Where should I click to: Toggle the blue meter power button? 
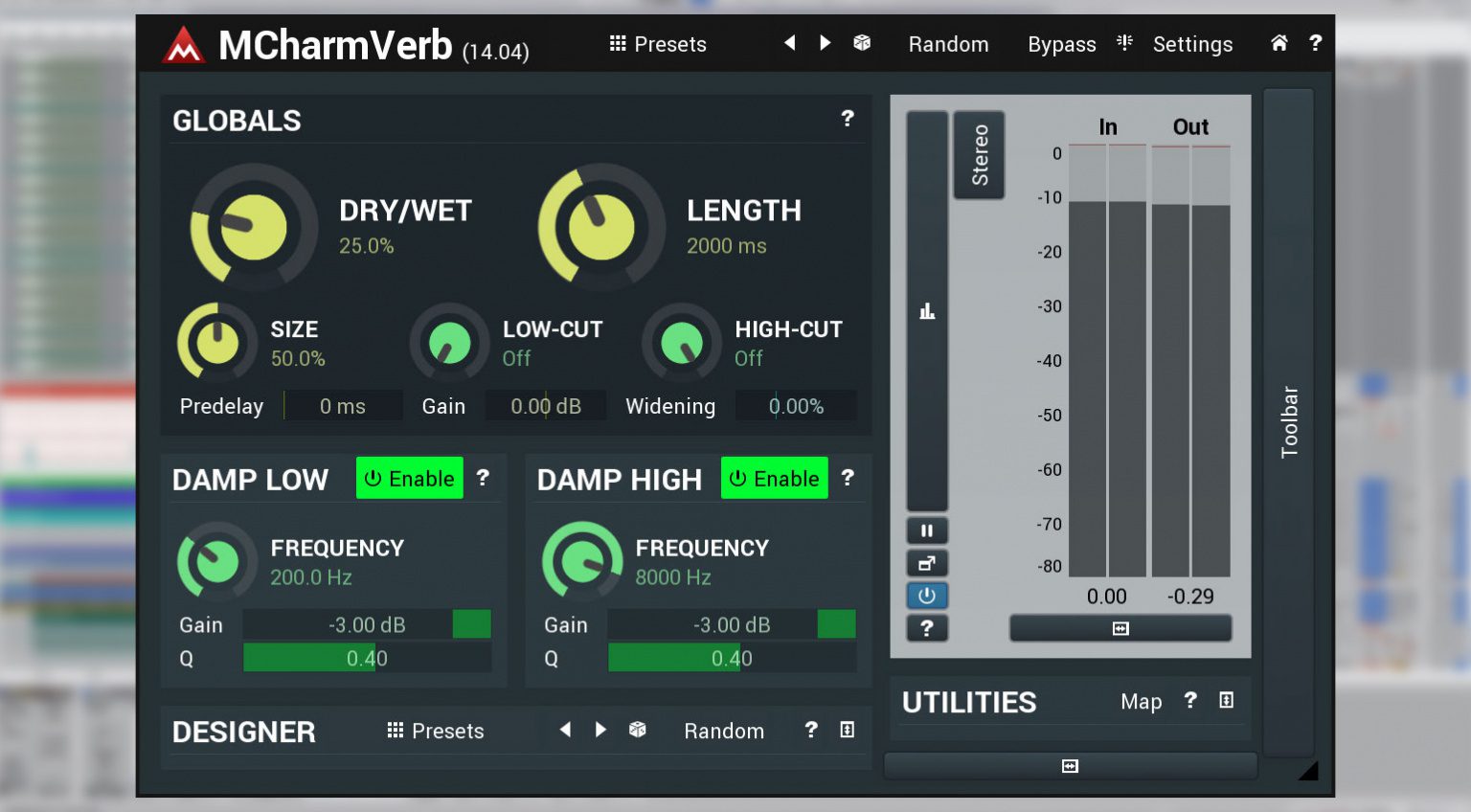[x=926, y=596]
